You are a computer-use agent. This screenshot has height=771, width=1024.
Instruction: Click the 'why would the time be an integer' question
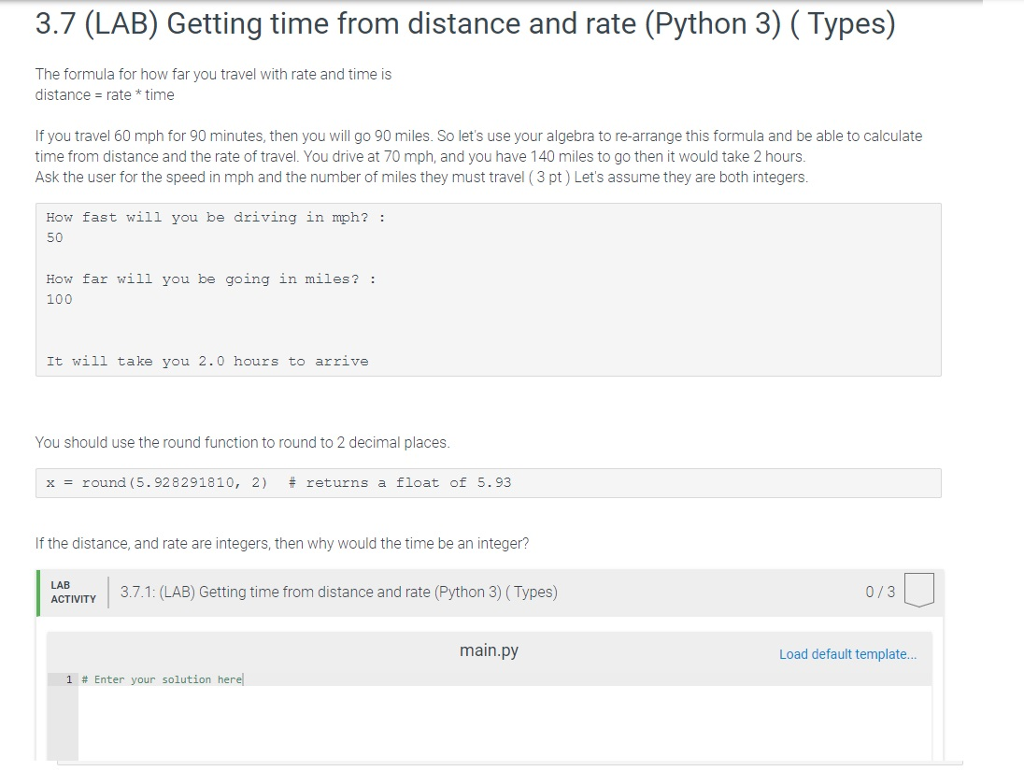click(x=282, y=544)
